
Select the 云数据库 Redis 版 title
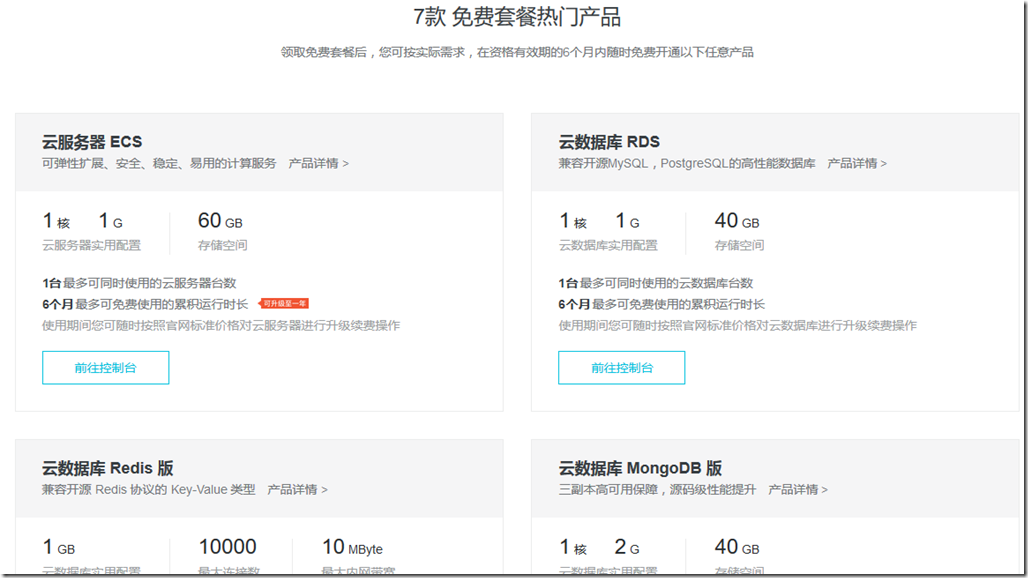pyautogui.click(x=108, y=468)
